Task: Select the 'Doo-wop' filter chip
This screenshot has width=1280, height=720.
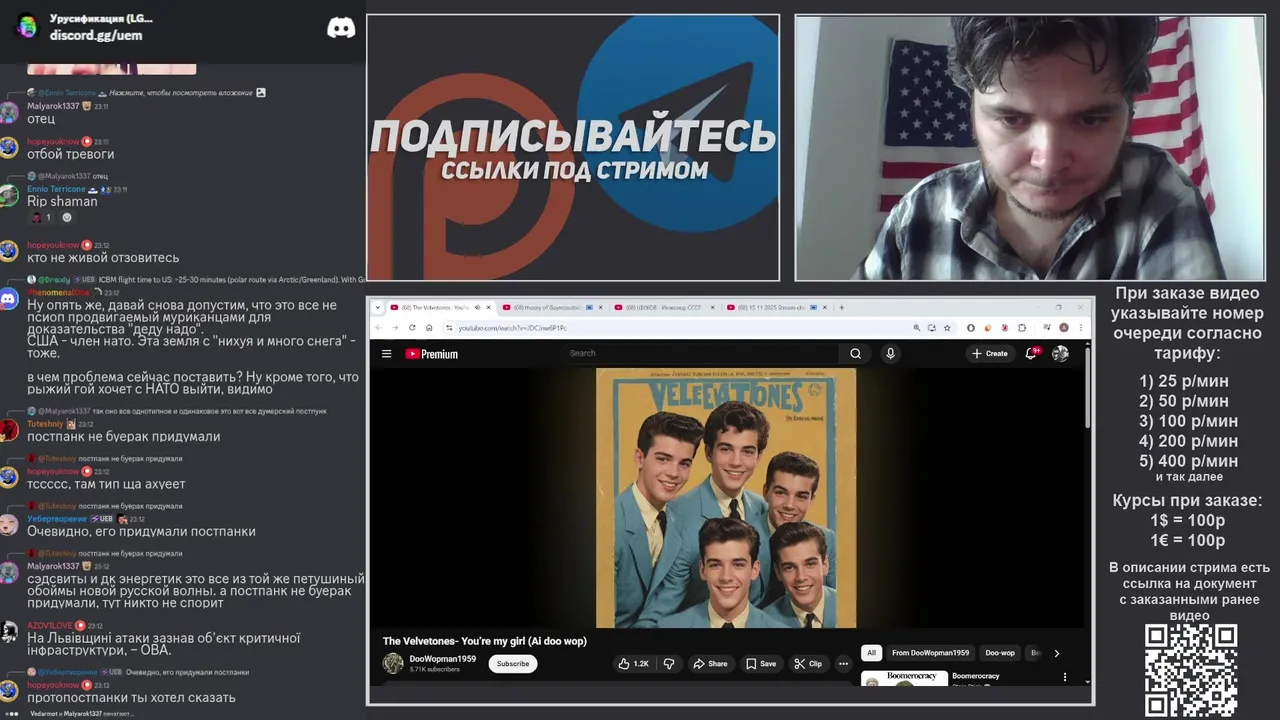Action: coord(1000,653)
